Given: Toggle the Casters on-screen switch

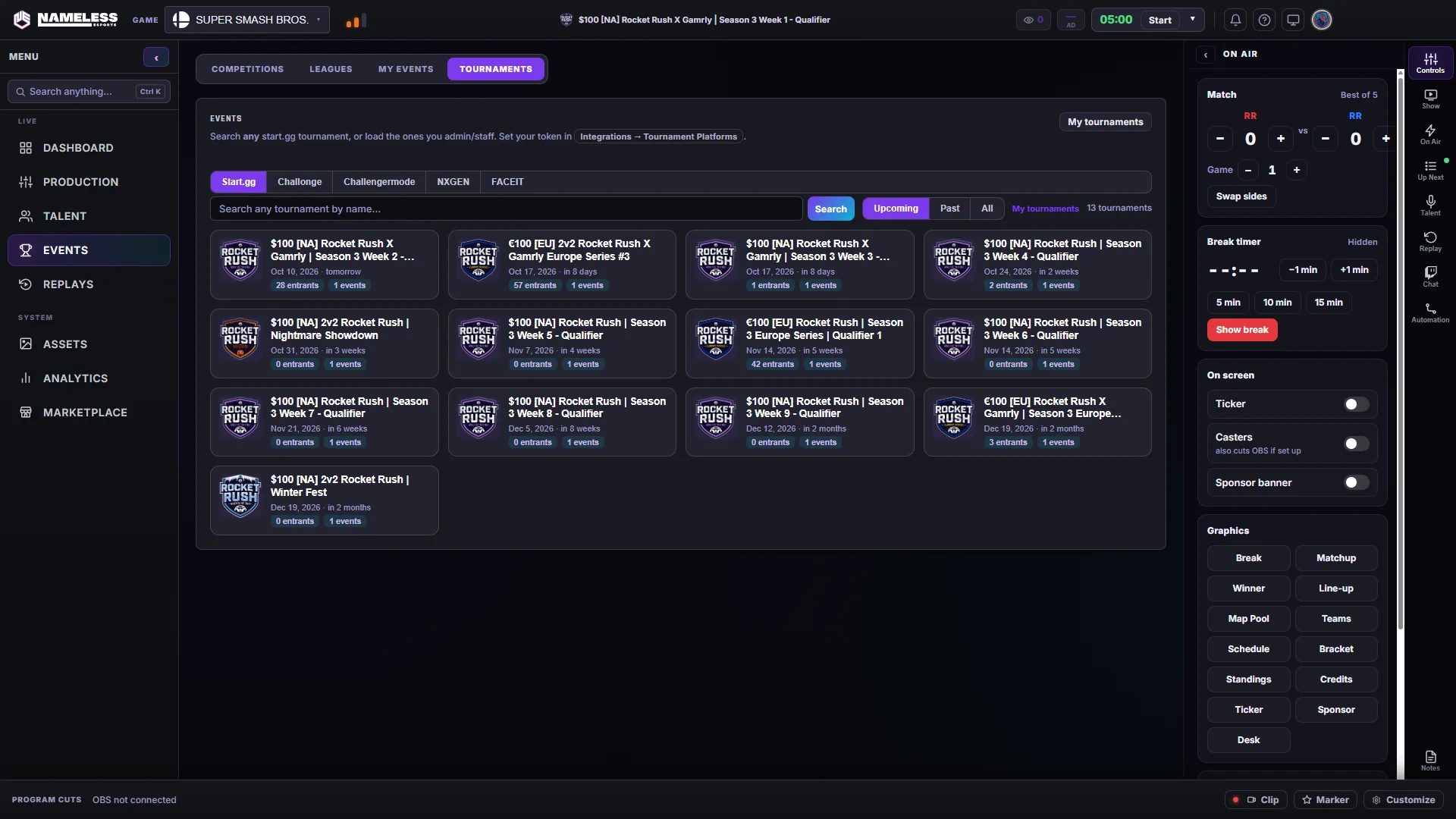Looking at the screenshot, I should (1357, 444).
